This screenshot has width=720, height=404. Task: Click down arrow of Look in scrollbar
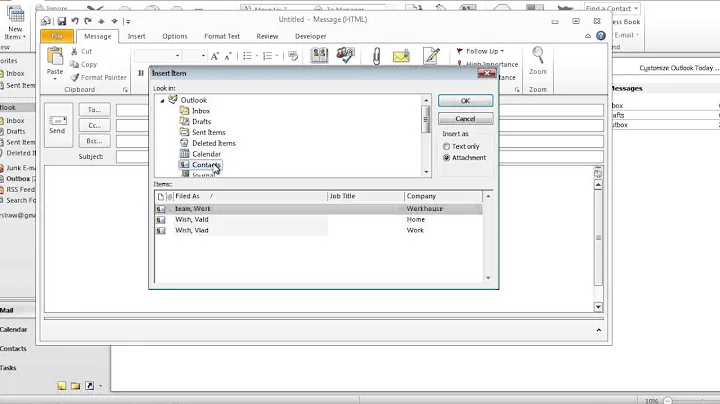coord(426,172)
